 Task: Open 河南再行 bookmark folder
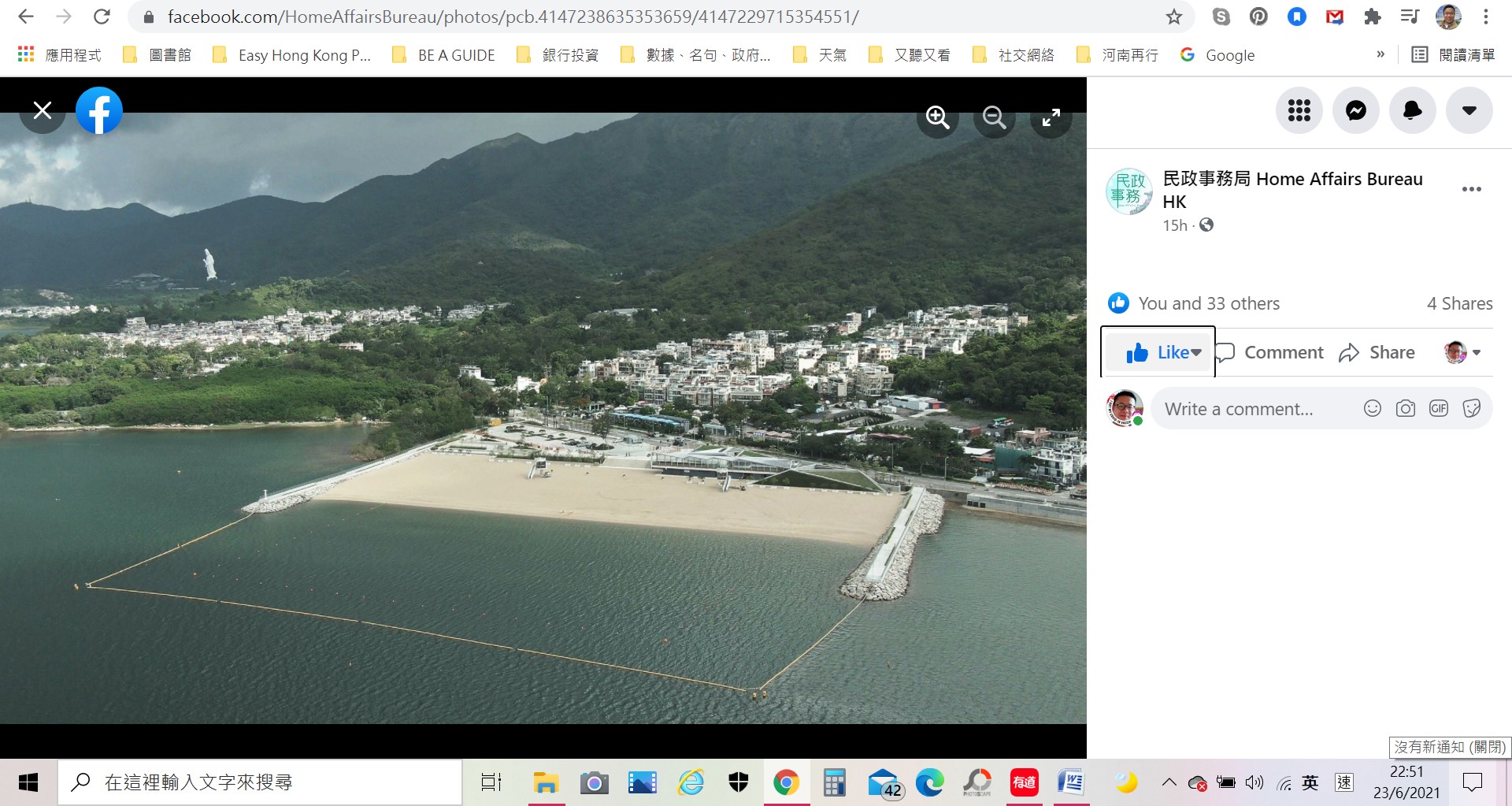pyautogui.click(x=1117, y=54)
